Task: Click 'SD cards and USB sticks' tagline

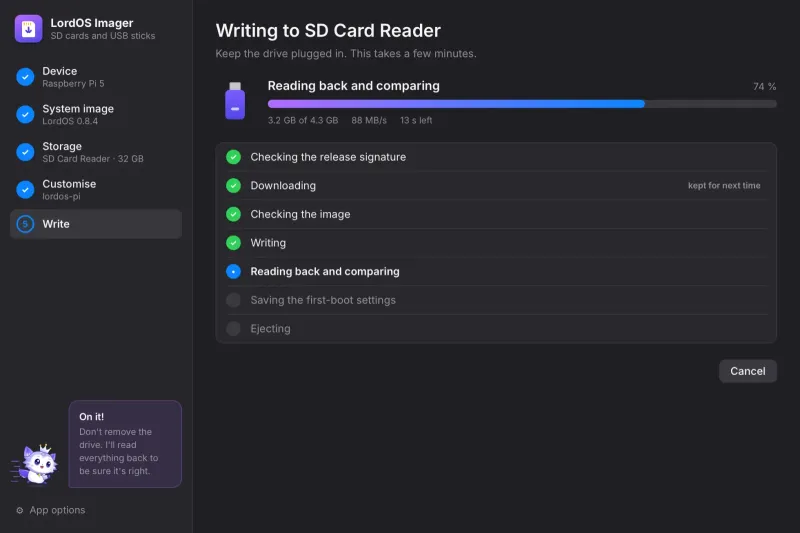Action: coord(103,36)
